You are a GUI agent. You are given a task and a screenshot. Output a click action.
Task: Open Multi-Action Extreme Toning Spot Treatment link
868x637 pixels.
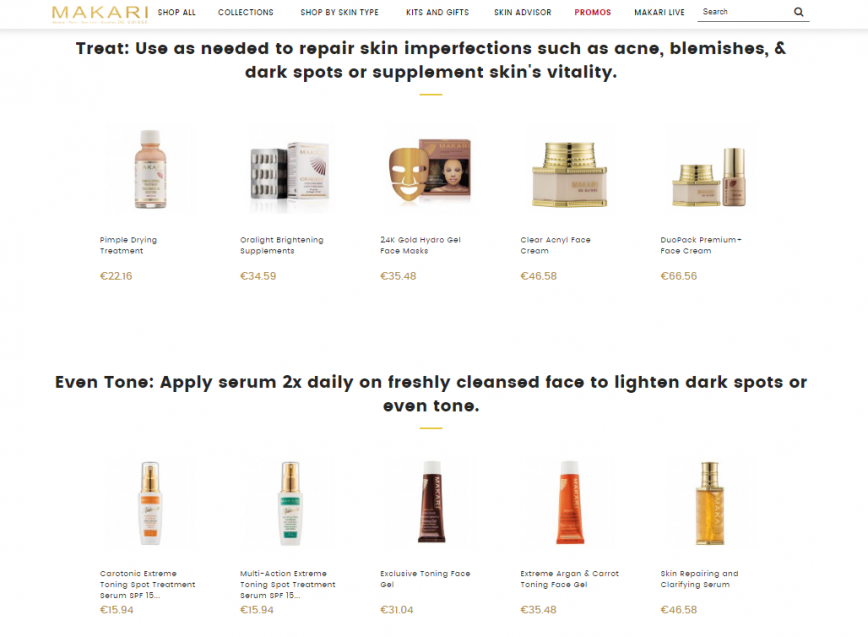(x=288, y=584)
